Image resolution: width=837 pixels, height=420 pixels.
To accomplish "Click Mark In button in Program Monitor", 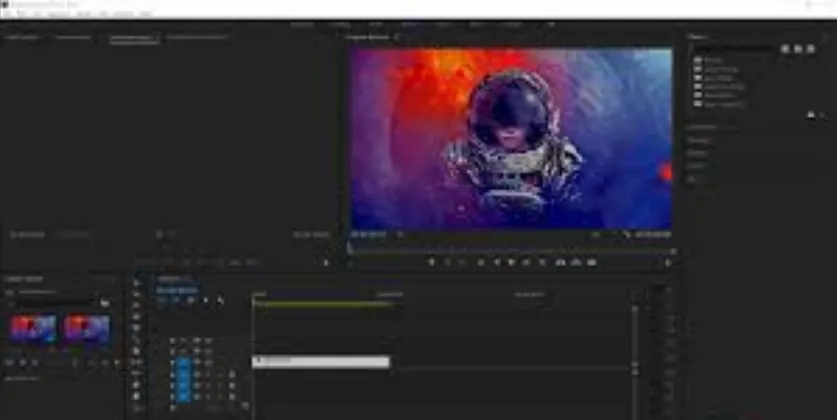I will tap(448, 262).
